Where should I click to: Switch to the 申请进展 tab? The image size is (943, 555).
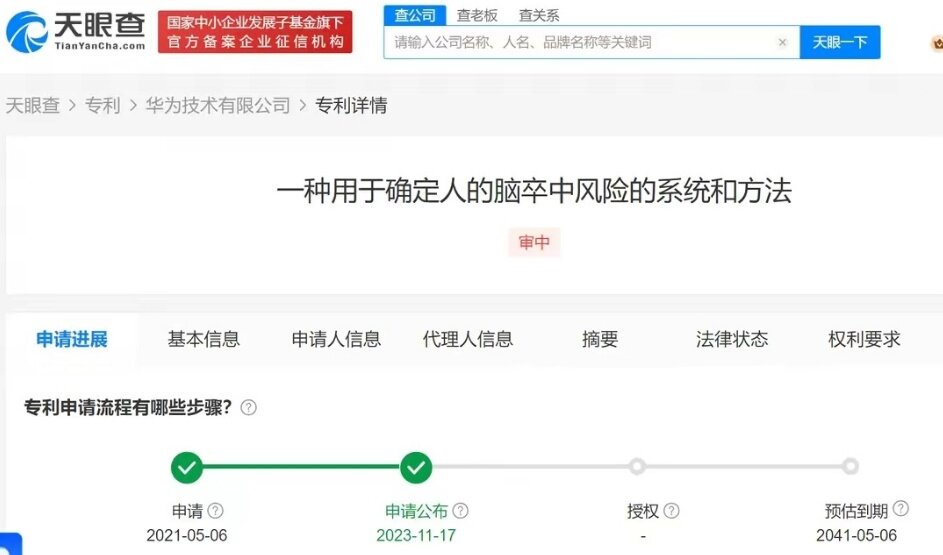[72, 339]
